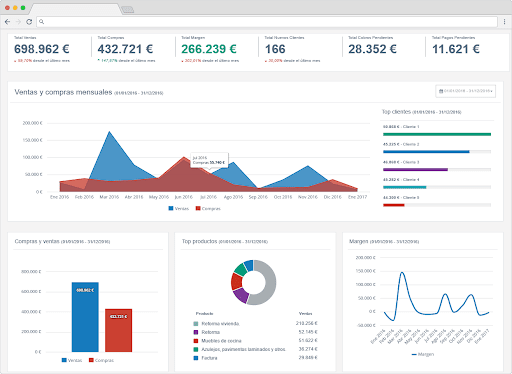Viewport: 512px width, 374px height.
Task: Click the Jul 2016 Compras chart tooltip
Action: [x=209, y=160]
